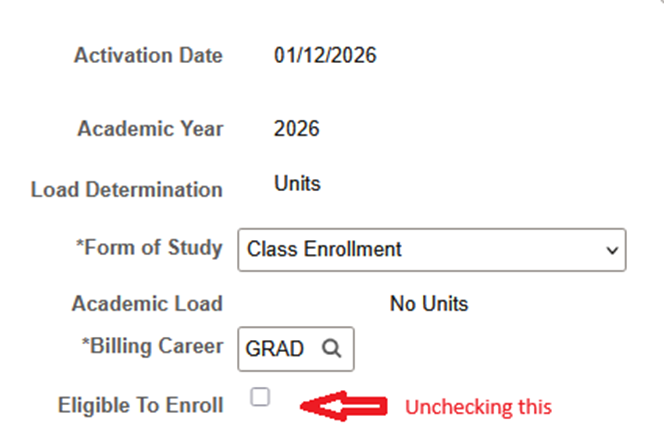664x428 pixels.
Task: Click the "Class Enrollment" selected option text
Action: pyautogui.click(x=324, y=249)
